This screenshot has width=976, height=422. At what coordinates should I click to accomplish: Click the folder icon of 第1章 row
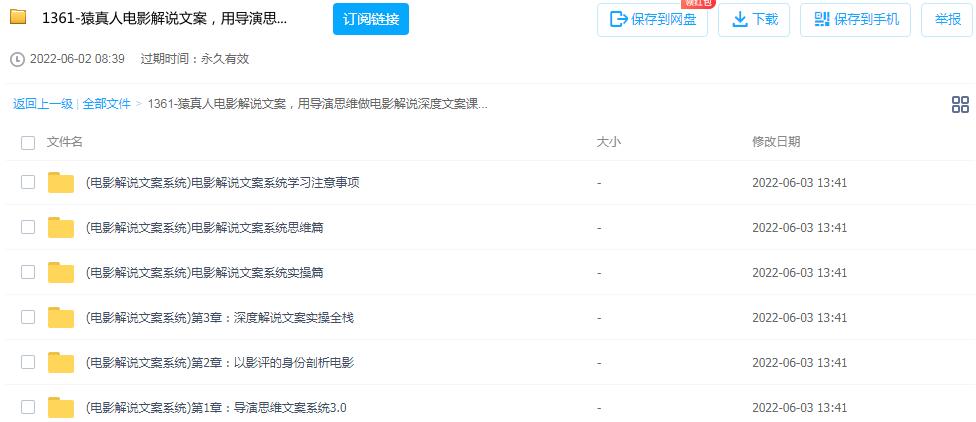[61, 407]
